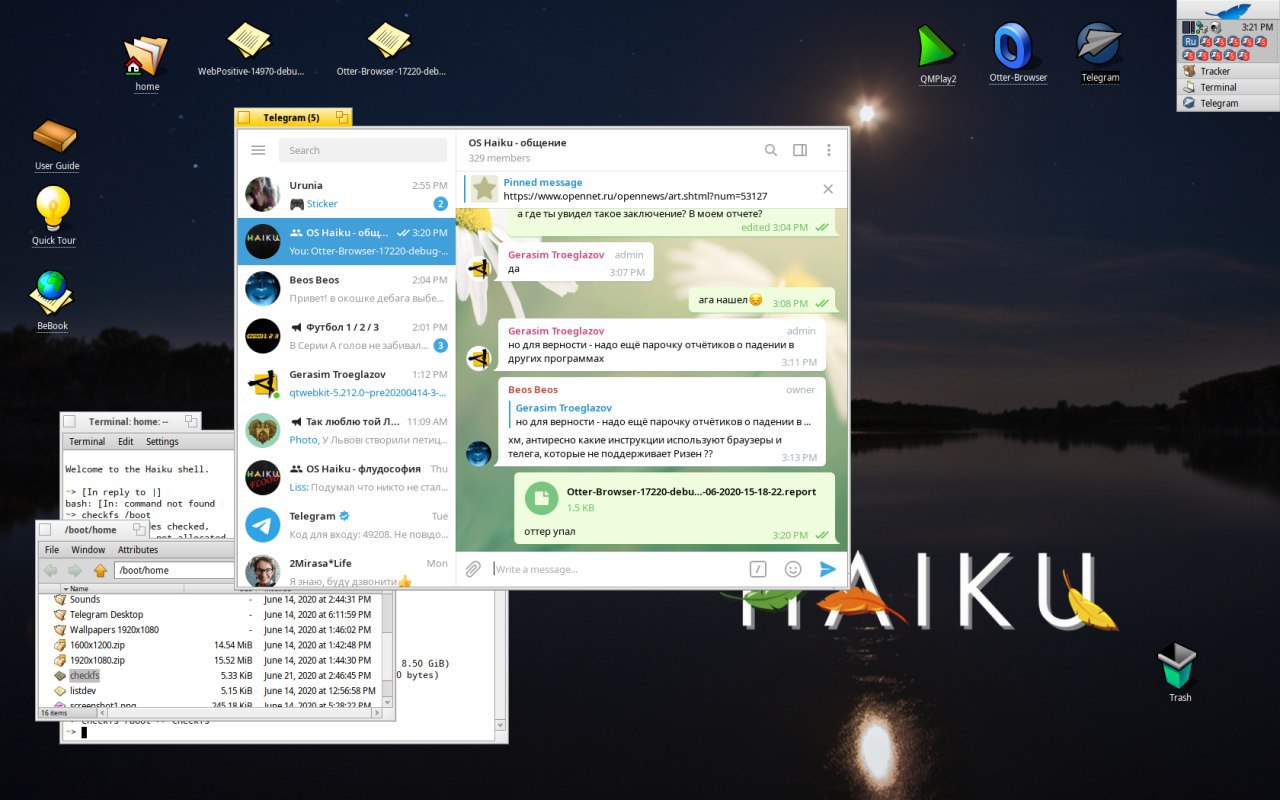Download the Otter-Browser report file icon
1280x800 pixels.
[541, 498]
